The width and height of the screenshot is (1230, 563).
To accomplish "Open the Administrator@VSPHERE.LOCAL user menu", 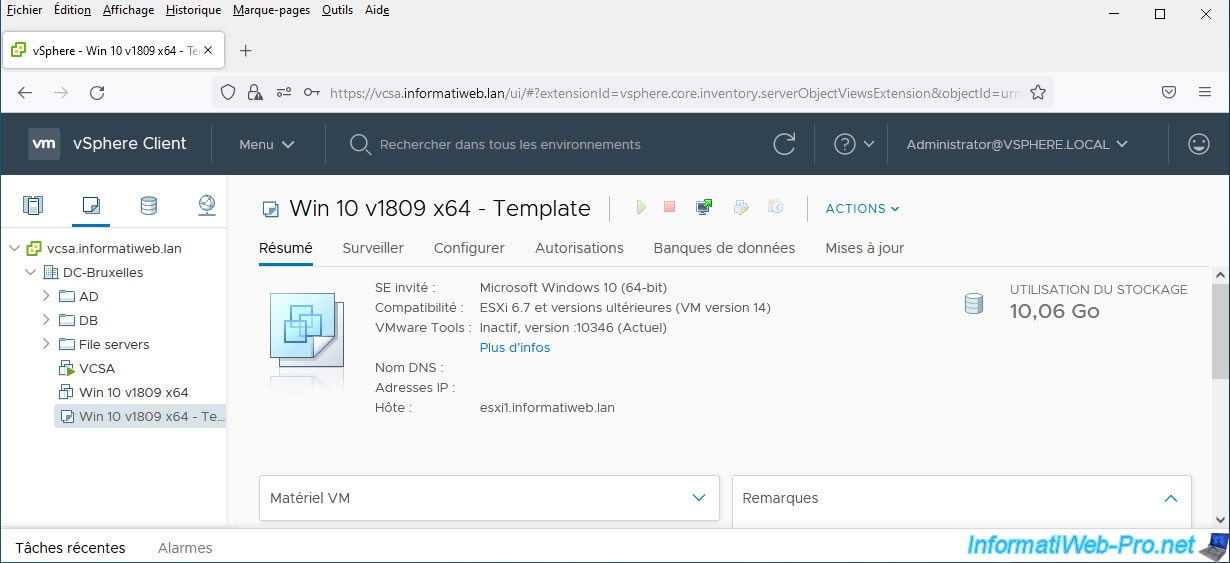I will coord(1017,144).
